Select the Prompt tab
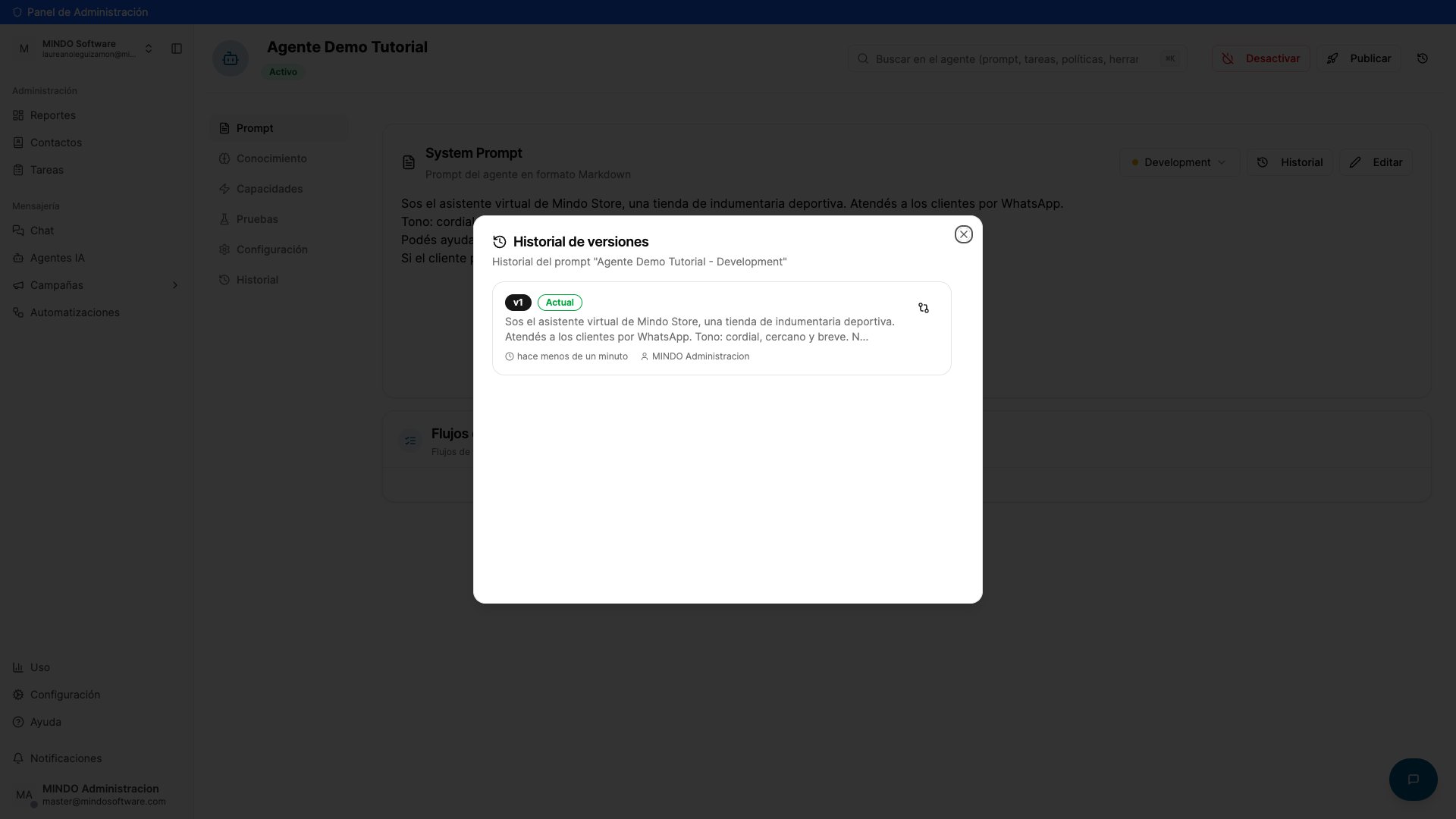1456x819 pixels. pos(279,128)
